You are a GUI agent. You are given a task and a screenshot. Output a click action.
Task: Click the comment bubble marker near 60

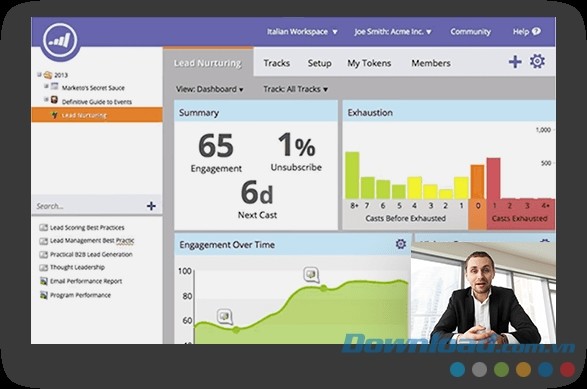pos(225,317)
